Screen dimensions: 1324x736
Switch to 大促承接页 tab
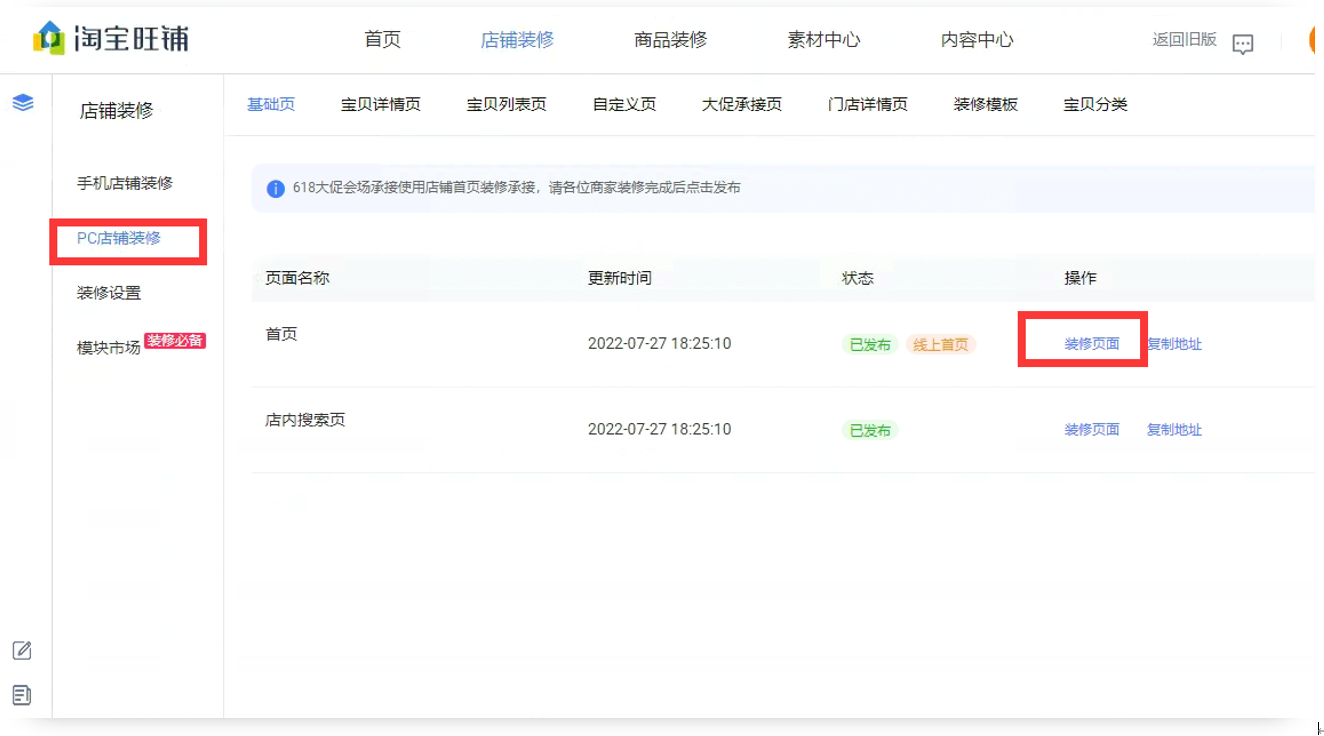tap(742, 104)
